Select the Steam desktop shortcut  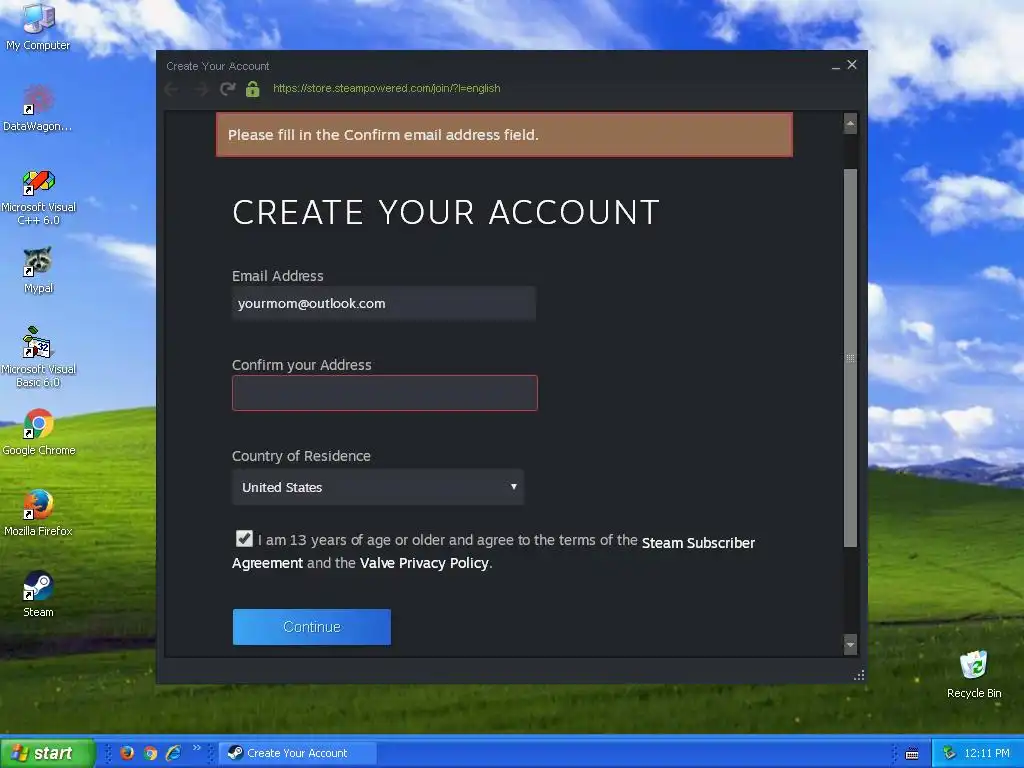38,594
